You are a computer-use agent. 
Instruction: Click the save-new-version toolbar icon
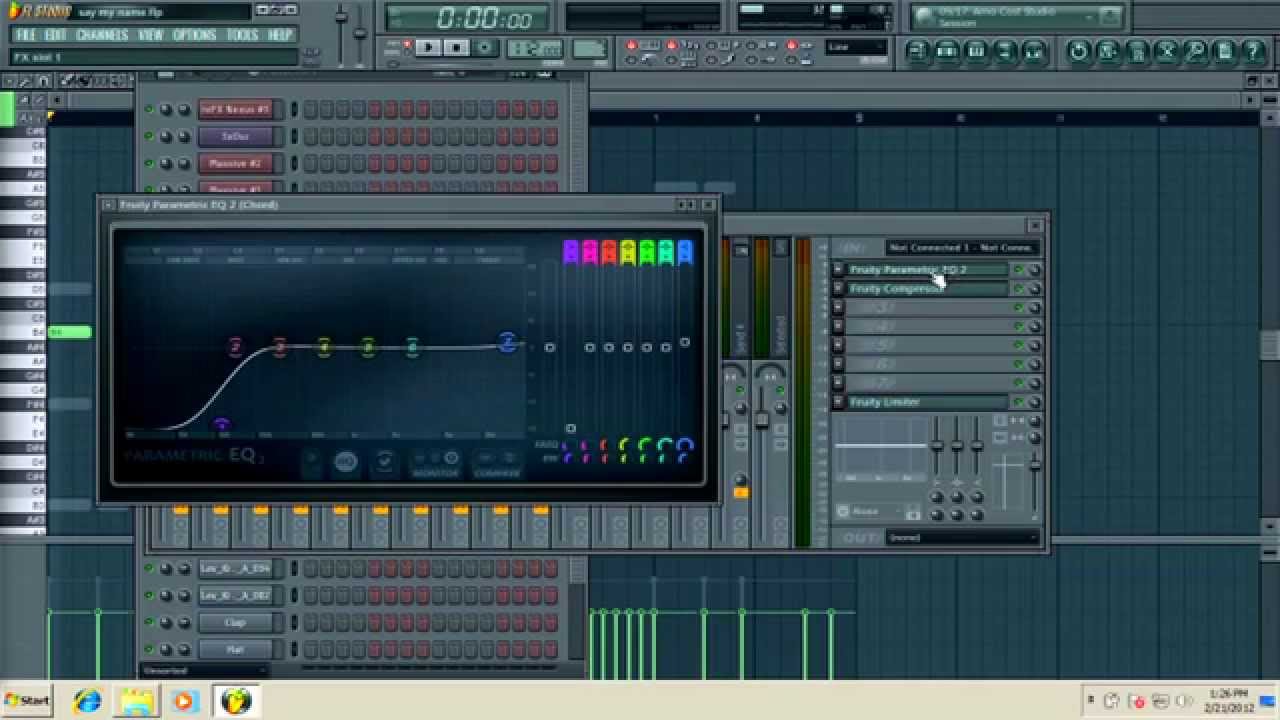click(x=1107, y=51)
